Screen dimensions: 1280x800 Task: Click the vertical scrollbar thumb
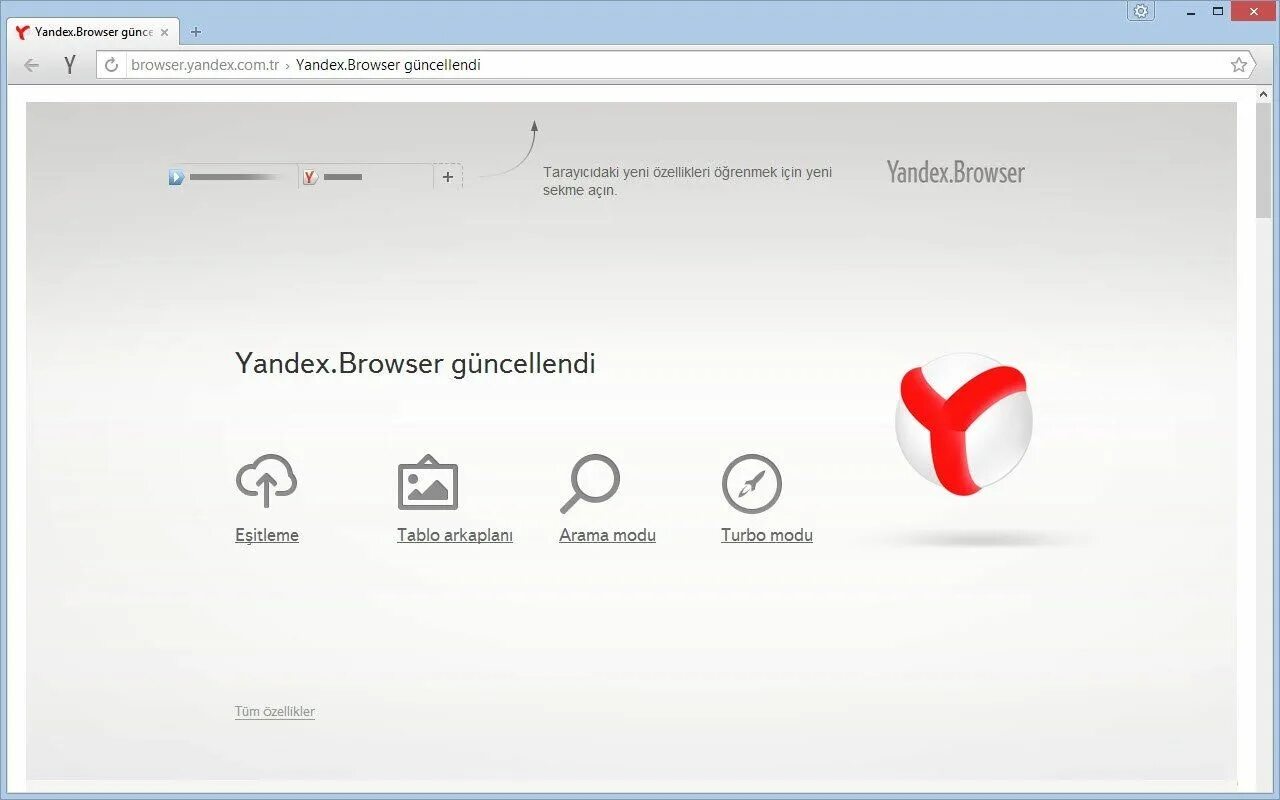pos(1264,160)
